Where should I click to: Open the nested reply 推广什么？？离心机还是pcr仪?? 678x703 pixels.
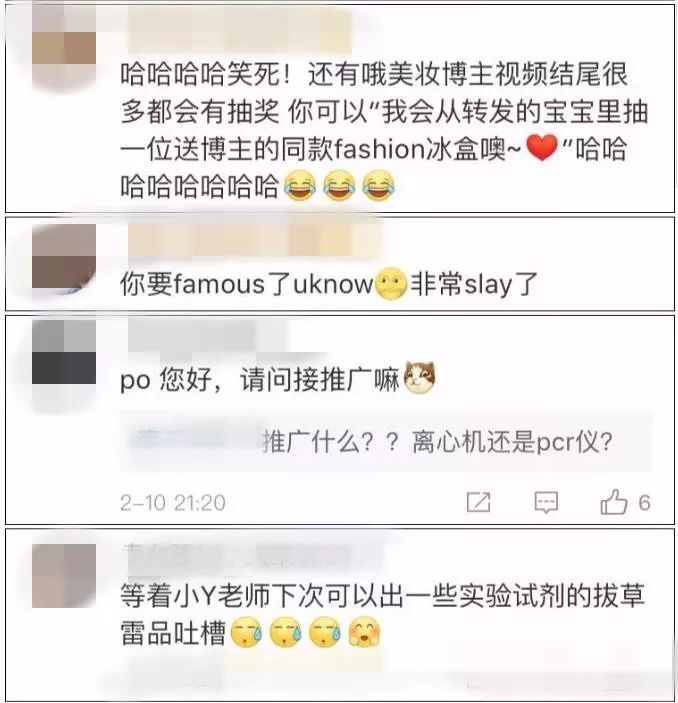pyautogui.click(x=386, y=442)
